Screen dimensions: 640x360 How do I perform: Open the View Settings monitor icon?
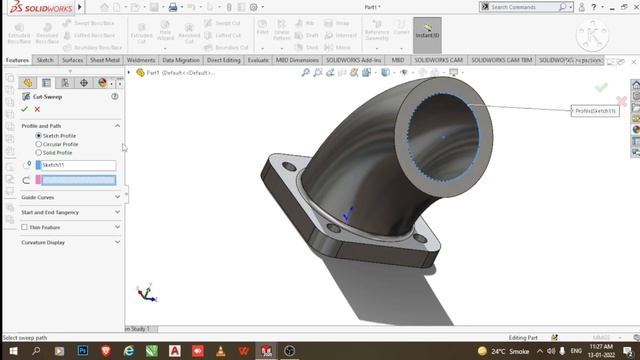pos(453,73)
